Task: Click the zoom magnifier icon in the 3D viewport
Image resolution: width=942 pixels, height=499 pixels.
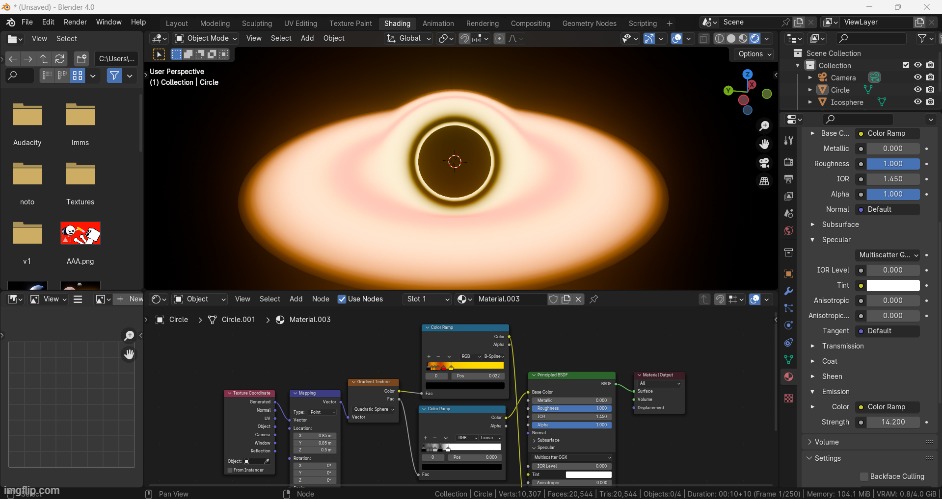Action: coord(764,126)
